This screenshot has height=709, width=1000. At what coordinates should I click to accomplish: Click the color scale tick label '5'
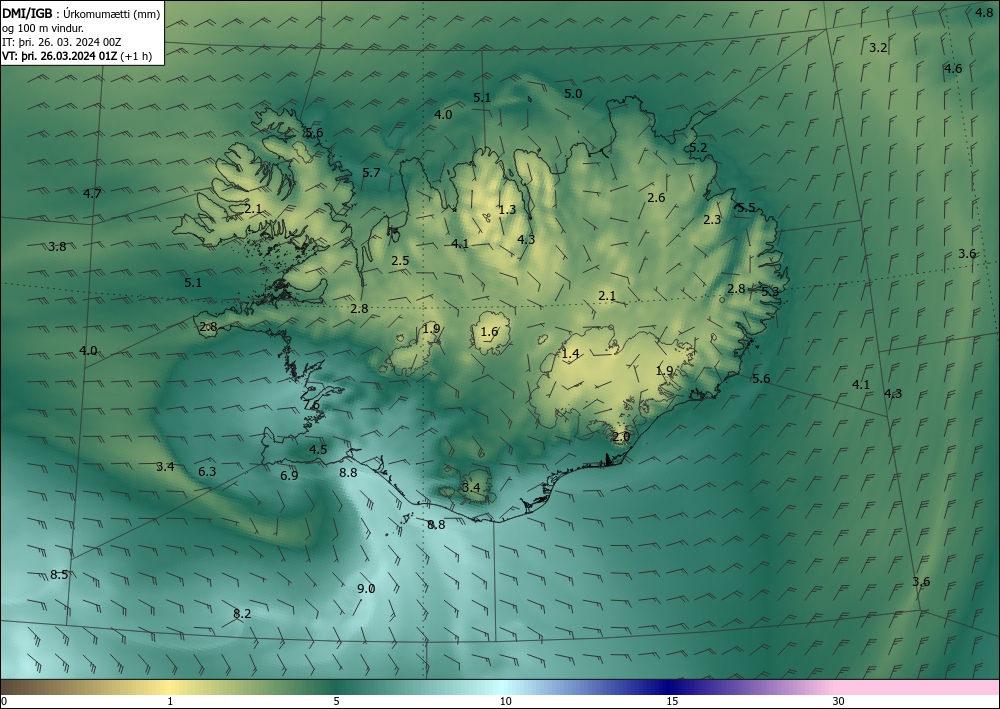coord(336,702)
